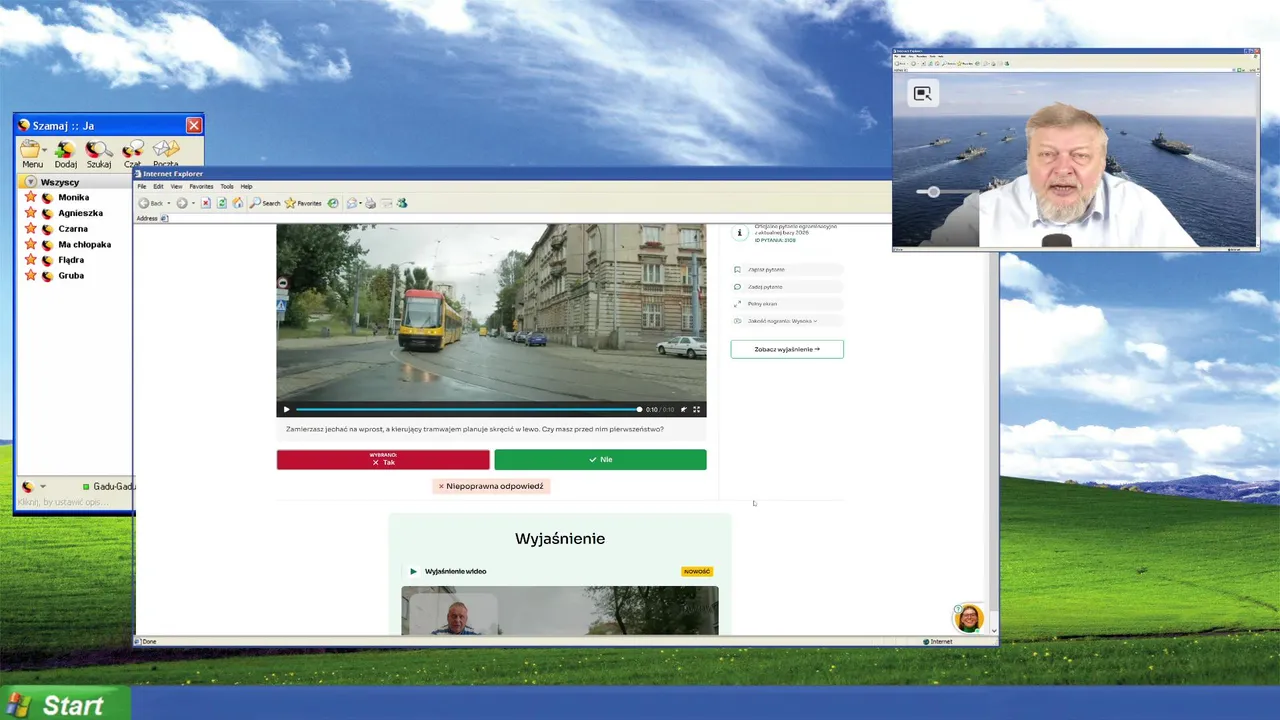Click the IE vertical scrollbar
Viewport: 1280px width, 720px height.
click(x=994, y=428)
